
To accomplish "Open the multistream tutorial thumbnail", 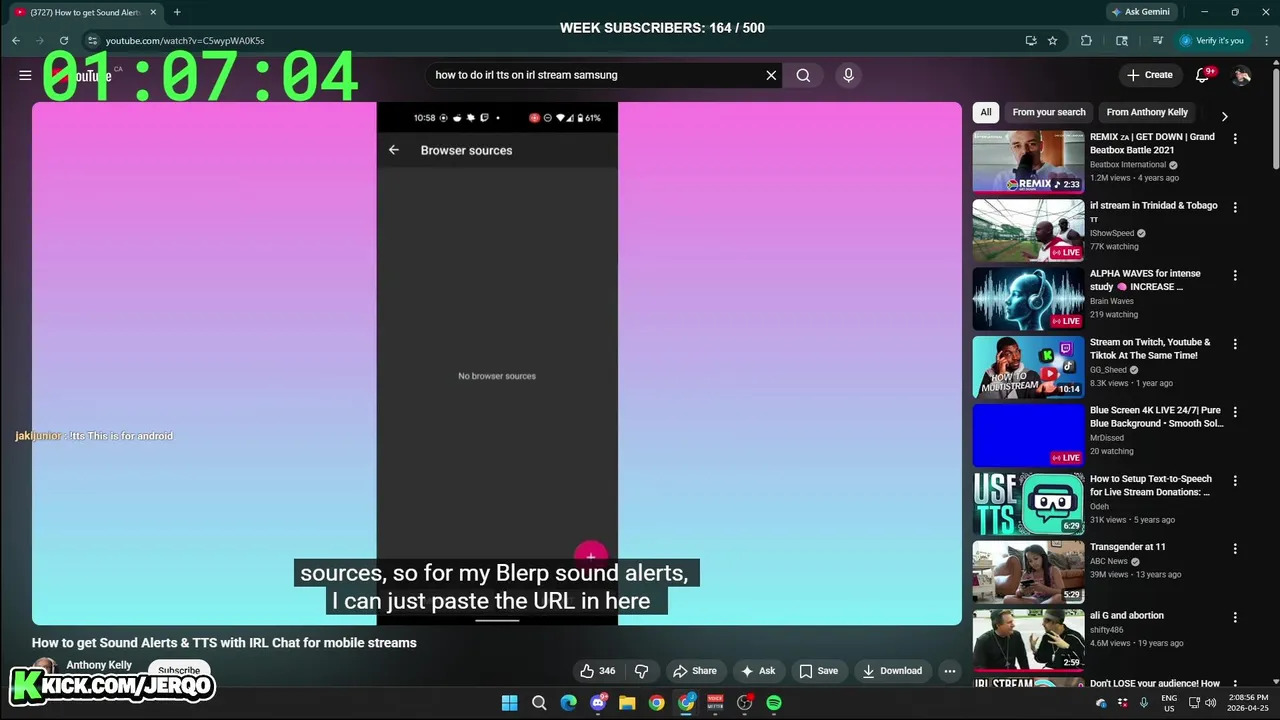I will [1028, 366].
